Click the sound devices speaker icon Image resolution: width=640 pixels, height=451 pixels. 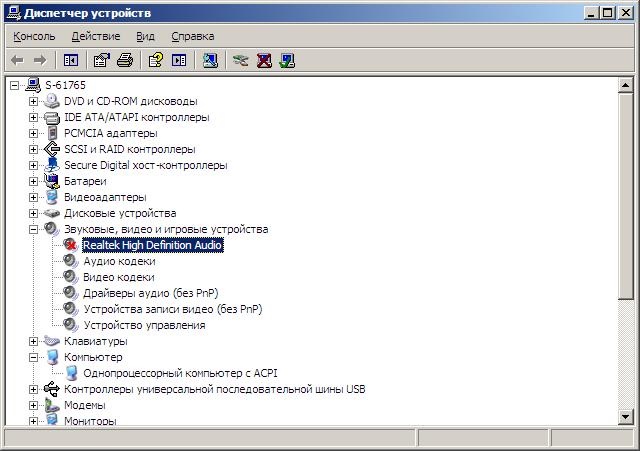coord(52,229)
